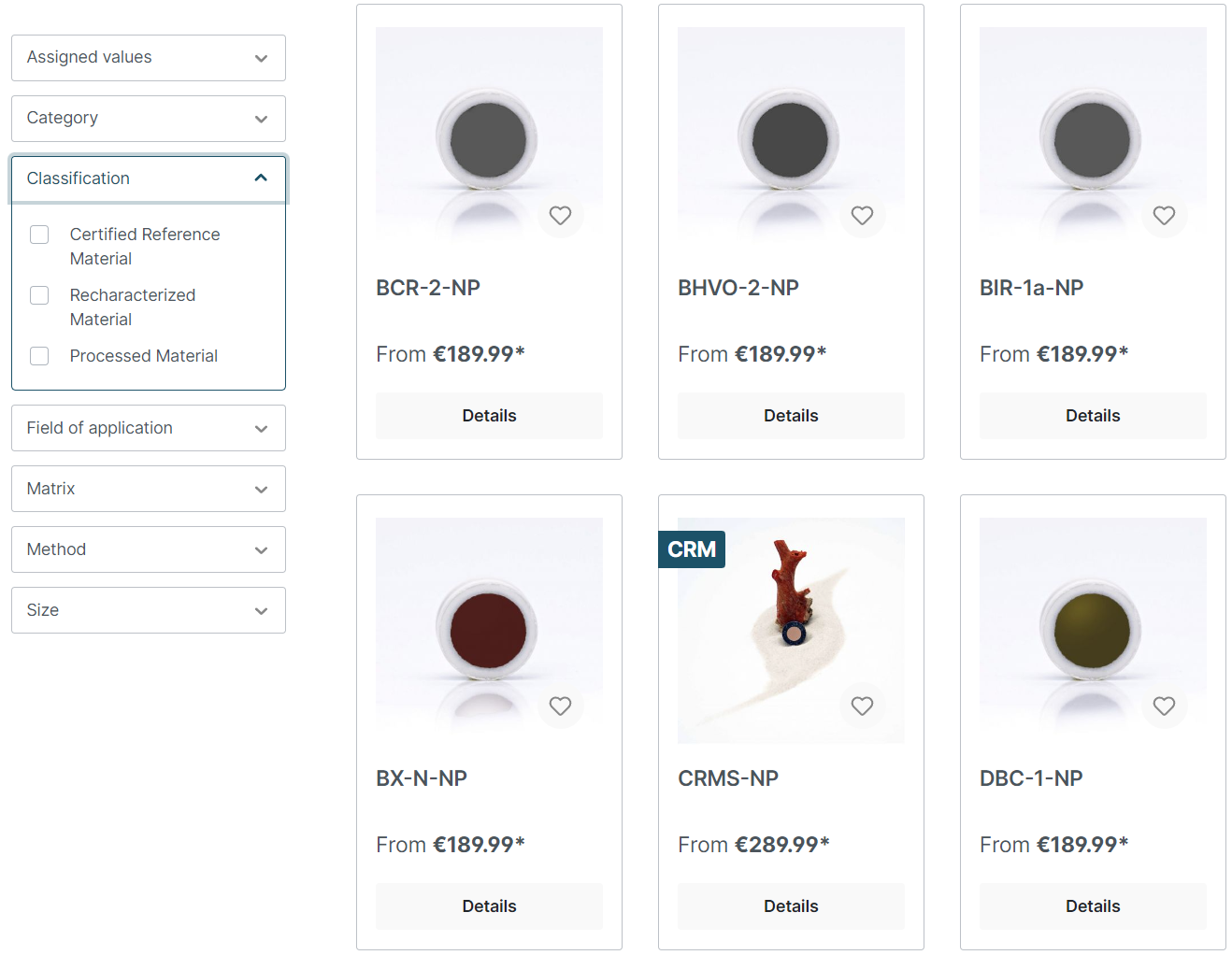The height and width of the screenshot is (955, 1232).
Task: Open Details for BCR-2-NP
Action: point(489,415)
